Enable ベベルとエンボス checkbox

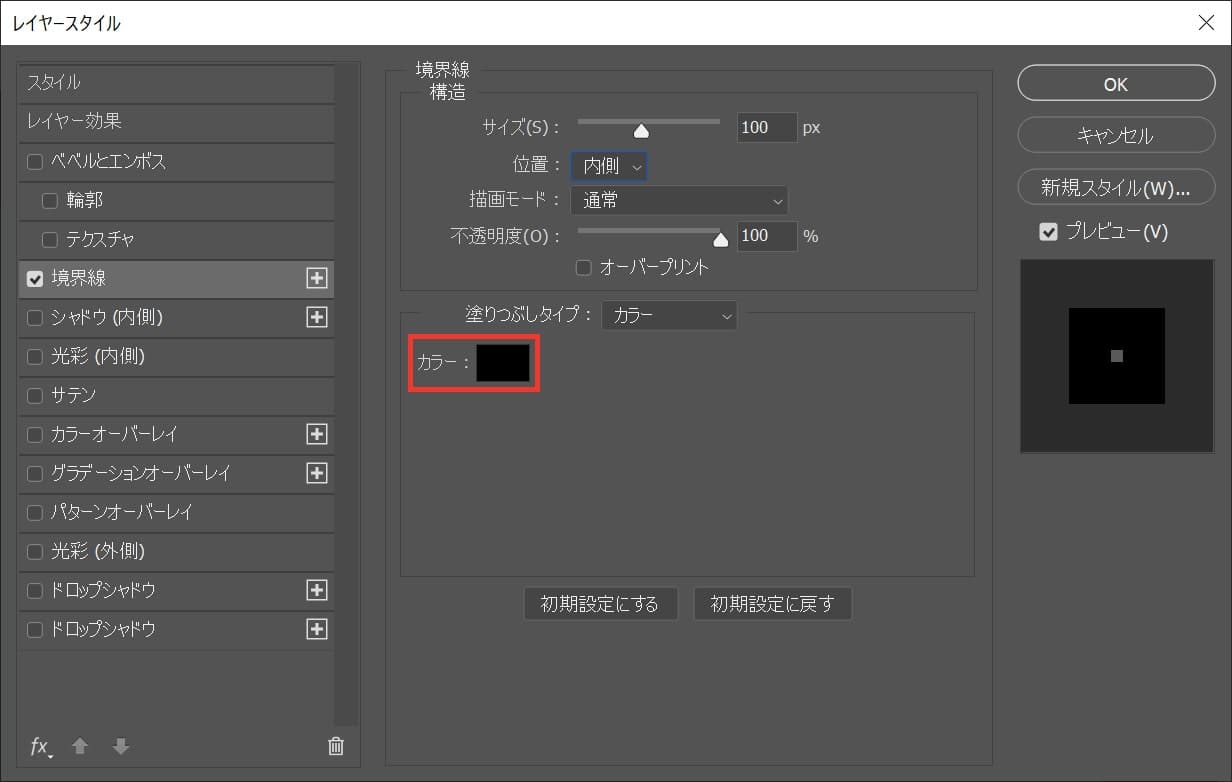coord(35,161)
